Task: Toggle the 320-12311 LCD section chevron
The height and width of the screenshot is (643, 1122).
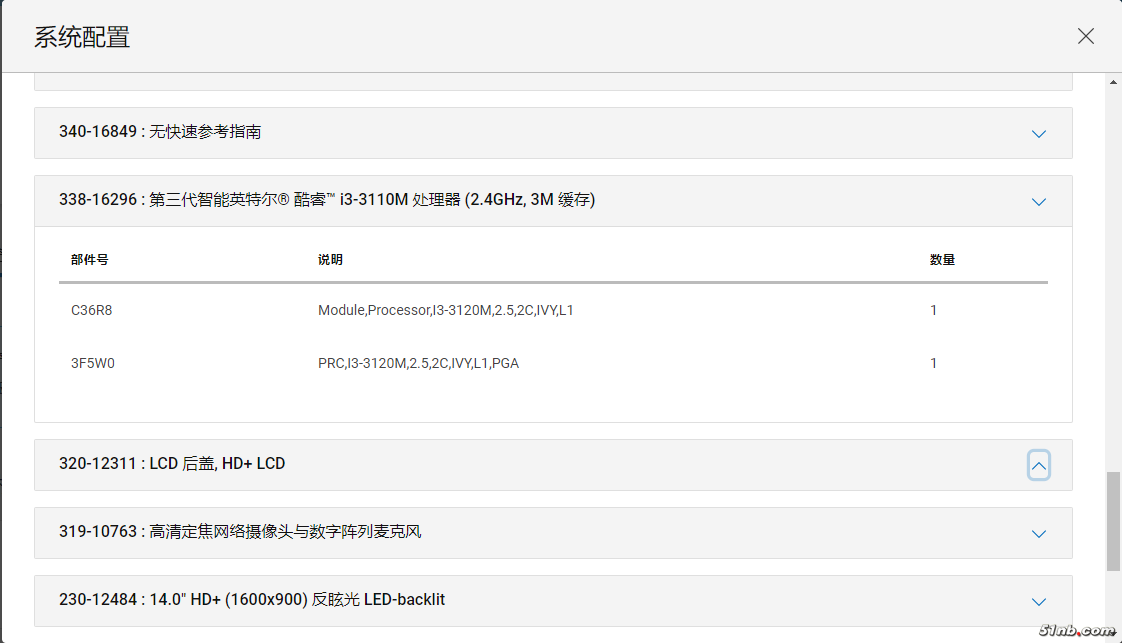Action: (x=1038, y=465)
